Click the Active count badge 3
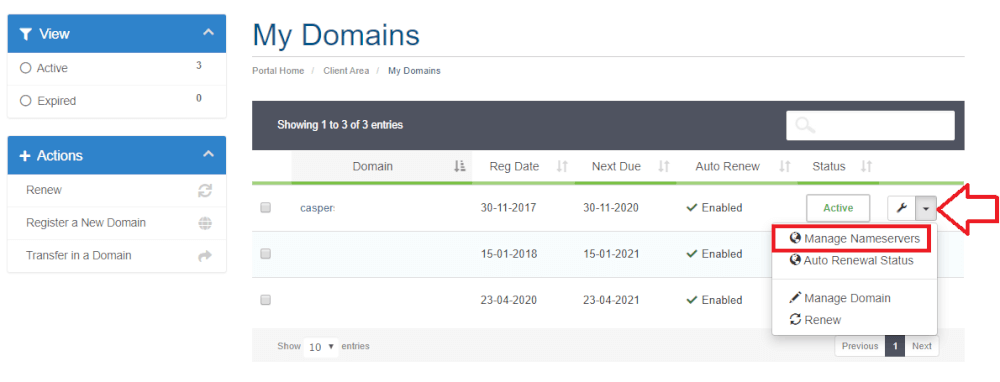 click(199, 65)
